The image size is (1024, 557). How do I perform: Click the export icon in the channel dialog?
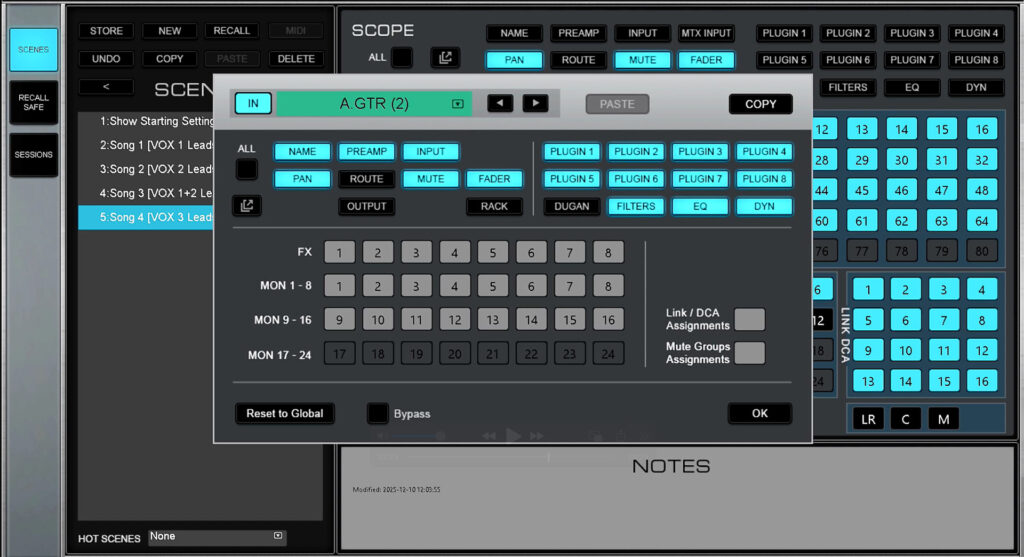click(247, 206)
